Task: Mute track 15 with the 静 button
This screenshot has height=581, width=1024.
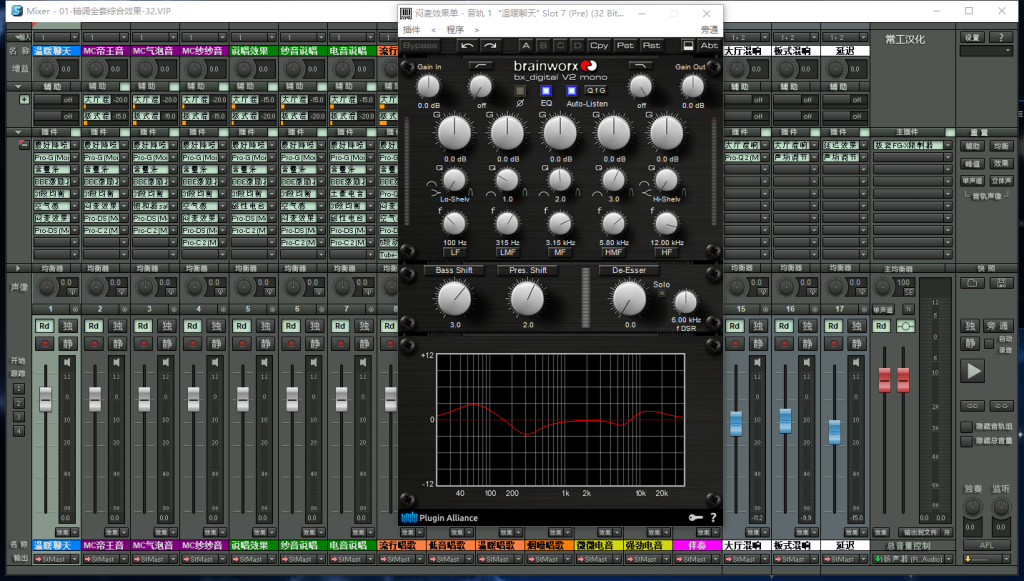Action: click(758, 343)
